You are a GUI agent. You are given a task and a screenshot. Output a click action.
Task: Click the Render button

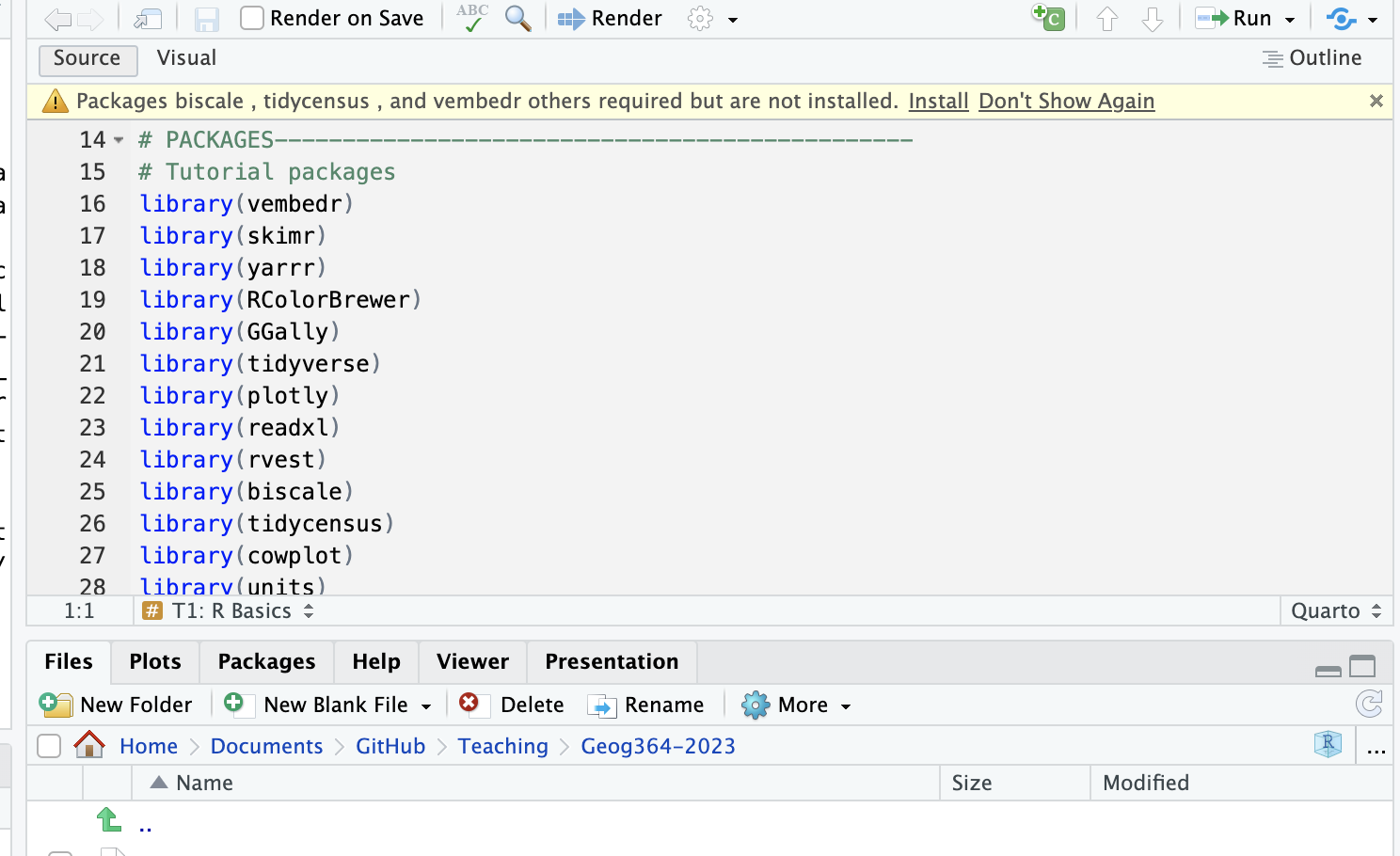(610, 18)
